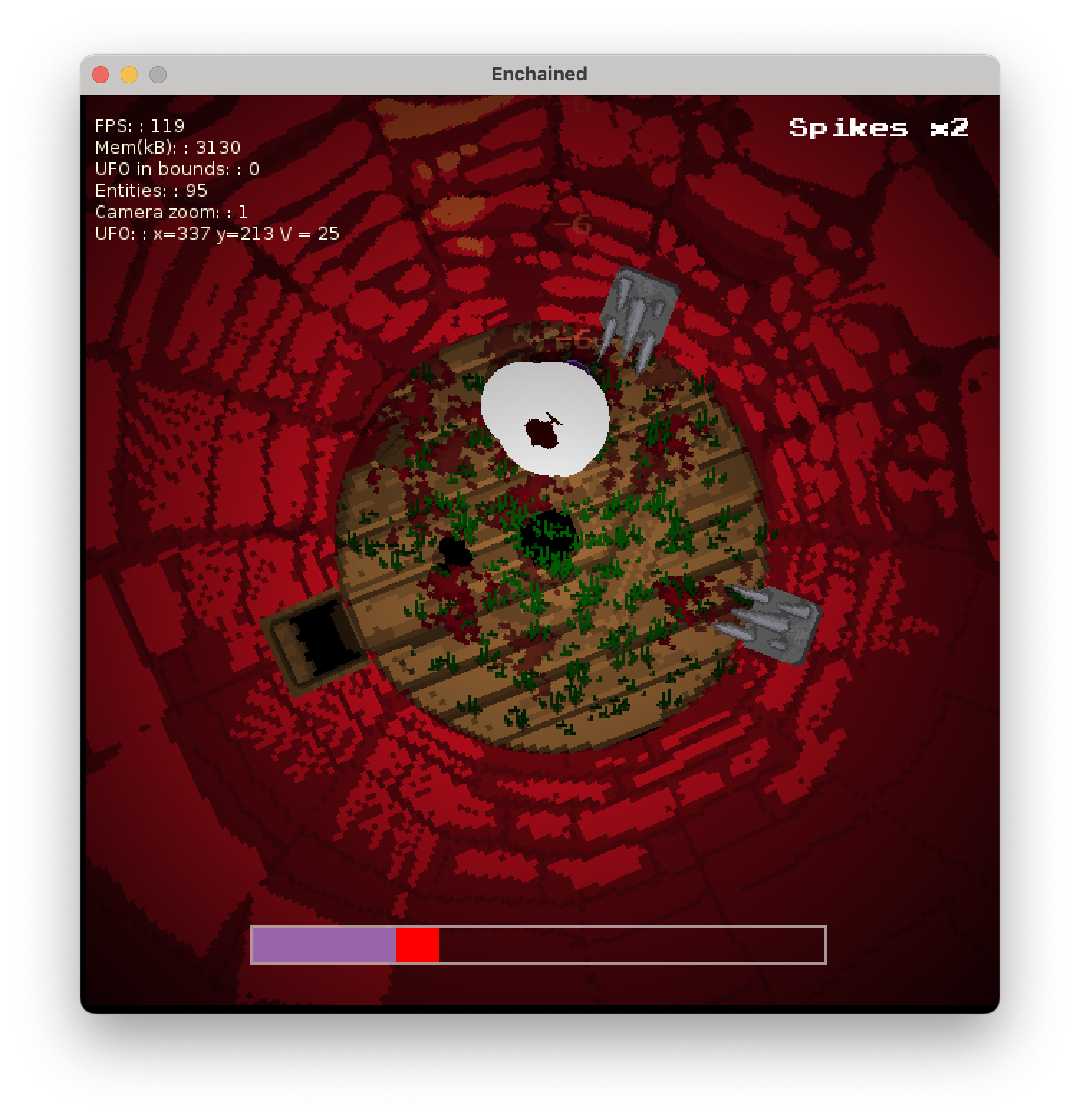The width and height of the screenshot is (1080, 1120).
Task: Click the FPS readout in the debug overlay
Action: click(x=140, y=126)
